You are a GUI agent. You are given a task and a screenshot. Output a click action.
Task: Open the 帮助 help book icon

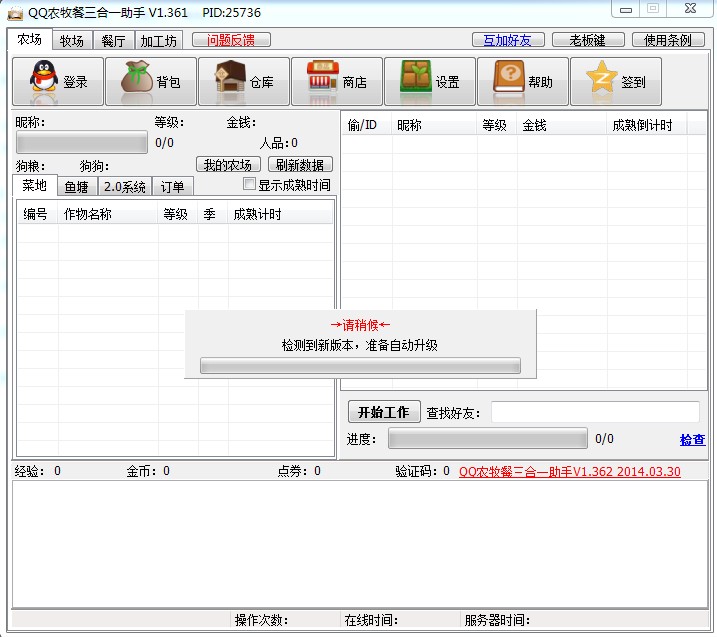(523, 82)
